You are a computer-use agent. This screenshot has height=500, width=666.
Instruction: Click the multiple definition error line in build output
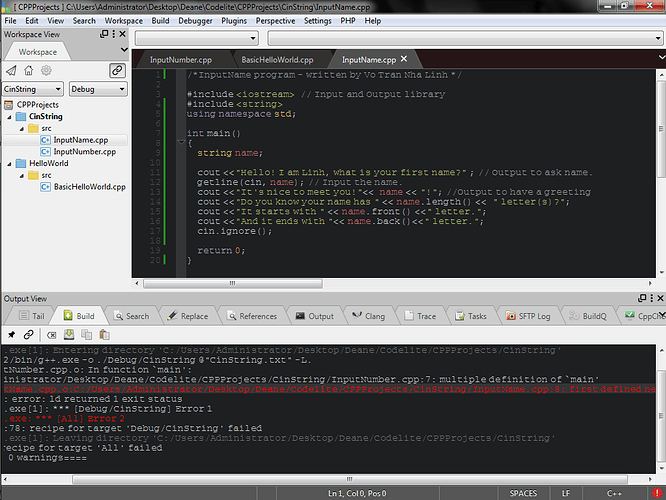click(300, 379)
